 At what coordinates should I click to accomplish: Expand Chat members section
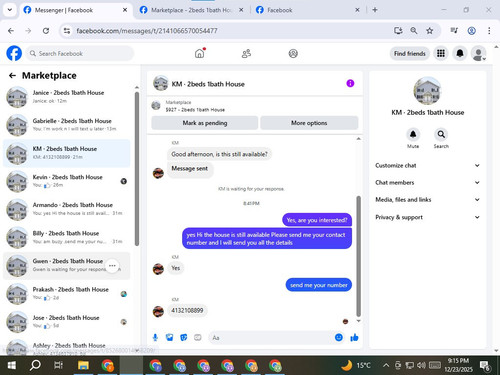(428, 183)
